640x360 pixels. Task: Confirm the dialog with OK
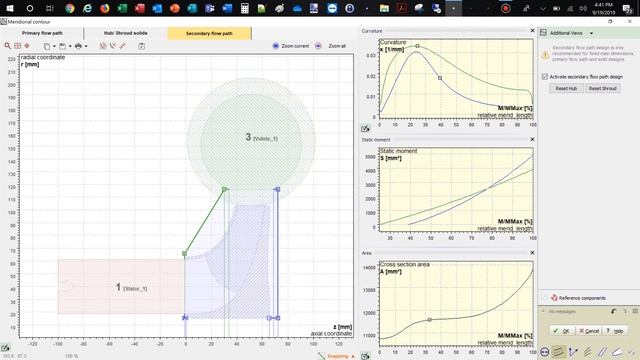tap(561, 331)
